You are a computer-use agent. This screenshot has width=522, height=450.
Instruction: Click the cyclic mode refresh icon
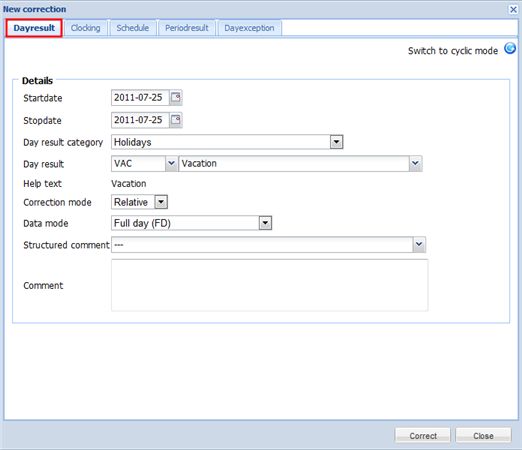tap(510, 49)
